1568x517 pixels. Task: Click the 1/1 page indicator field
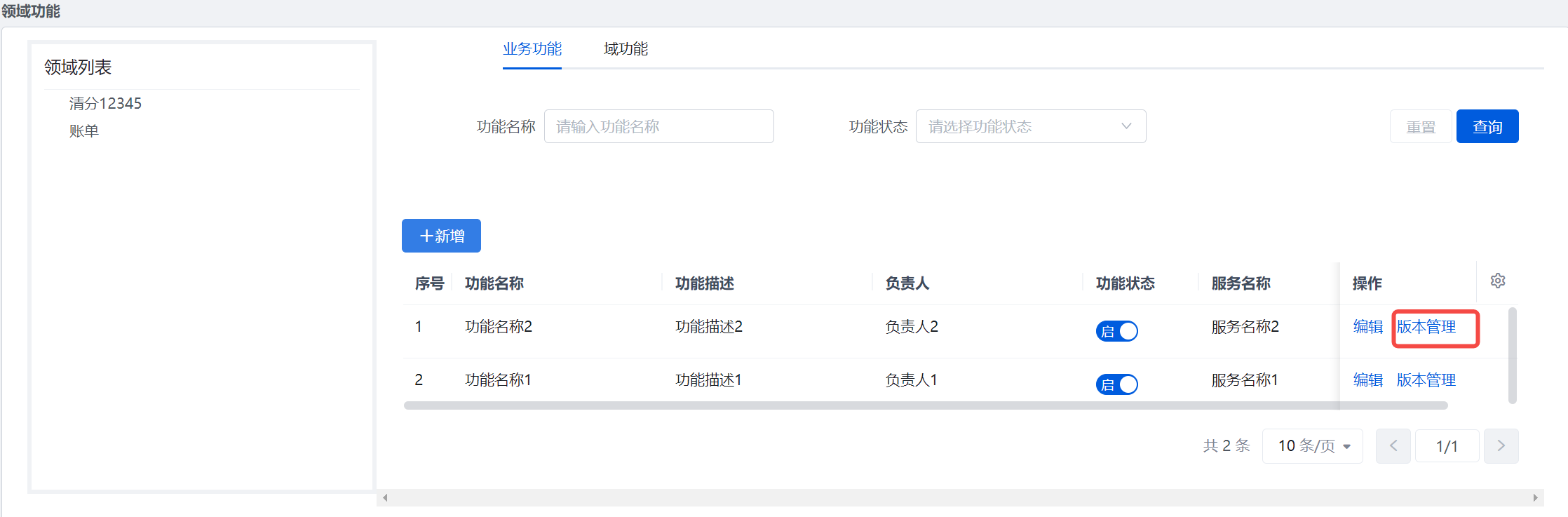pos(1447,446)
